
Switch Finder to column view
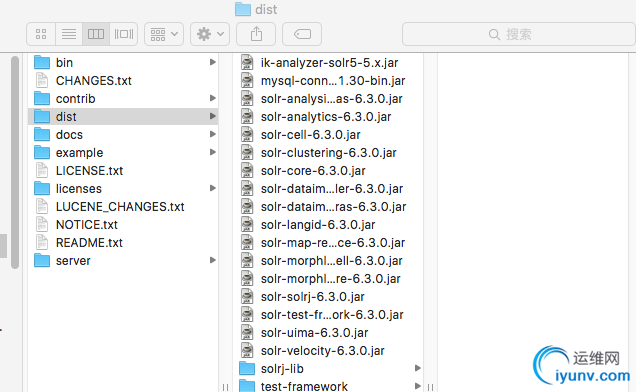[x=96, y=34]
